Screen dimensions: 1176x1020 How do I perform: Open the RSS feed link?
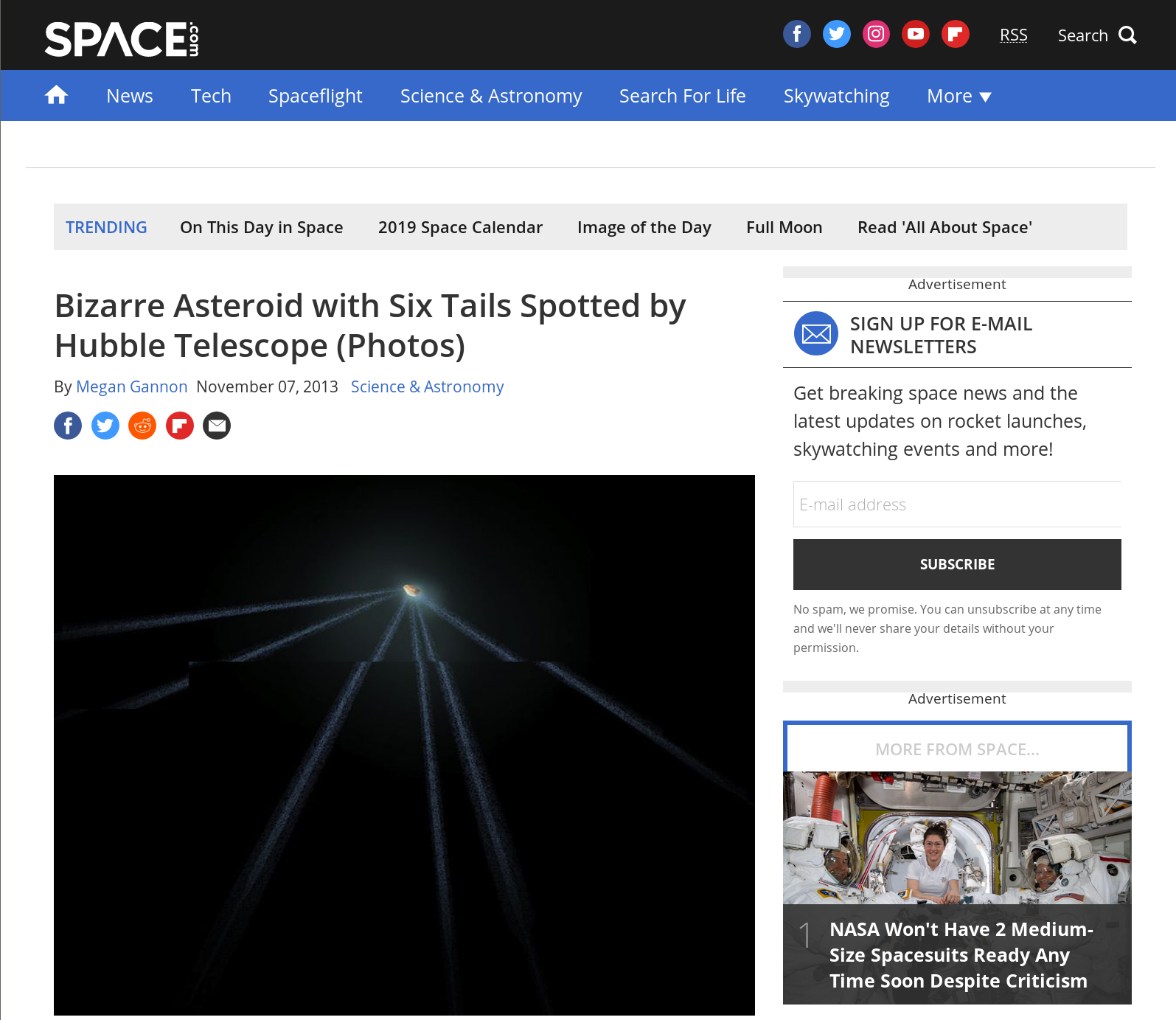pos(1013,35)
